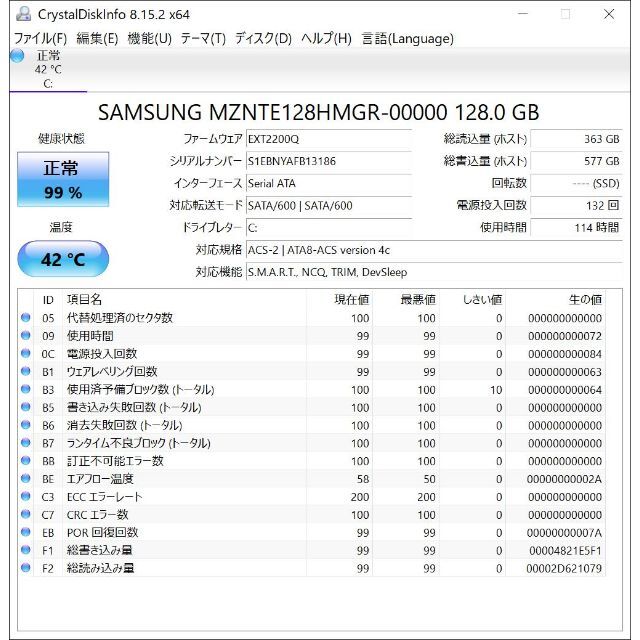
Task: Open the 言語(Language) menu
Action: 407,38
